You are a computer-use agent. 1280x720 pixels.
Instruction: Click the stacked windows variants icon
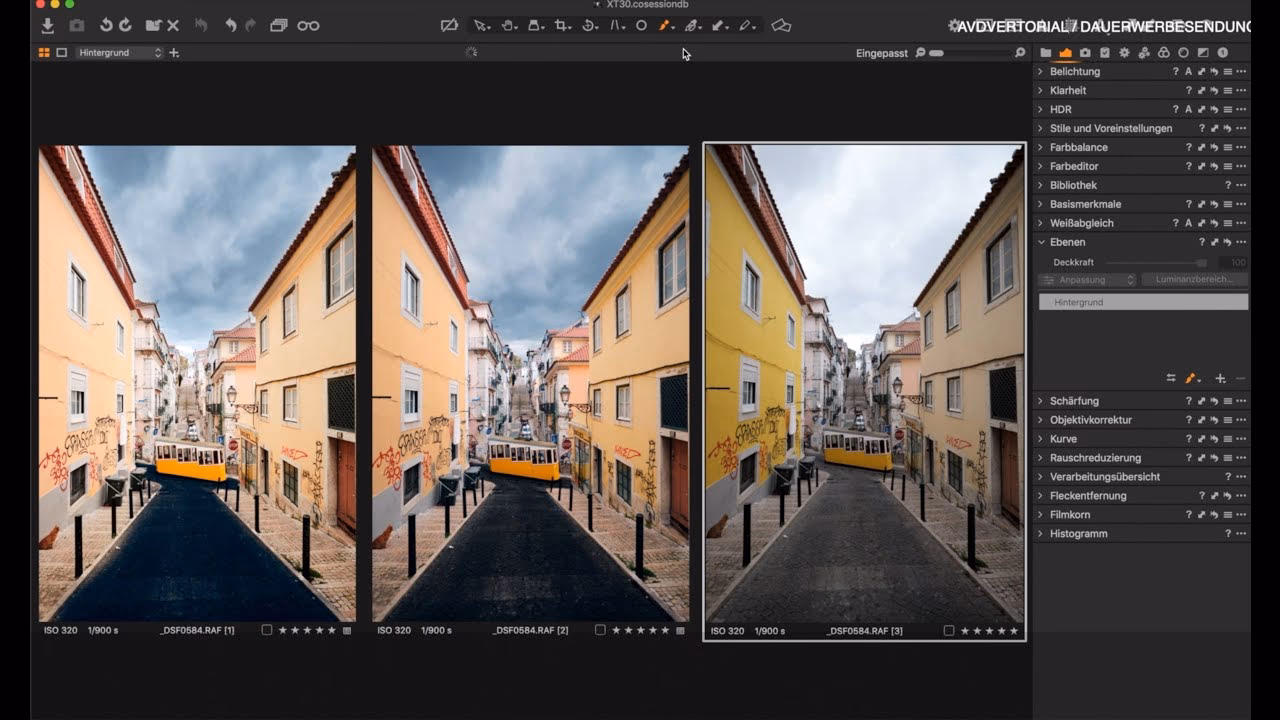click(x=279, y=25)
